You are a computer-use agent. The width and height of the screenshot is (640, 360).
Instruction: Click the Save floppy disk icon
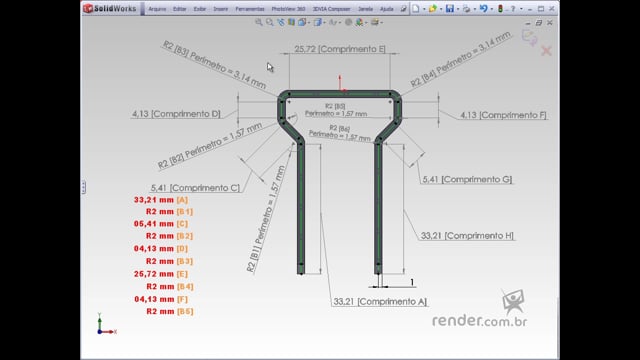(449, 9)
